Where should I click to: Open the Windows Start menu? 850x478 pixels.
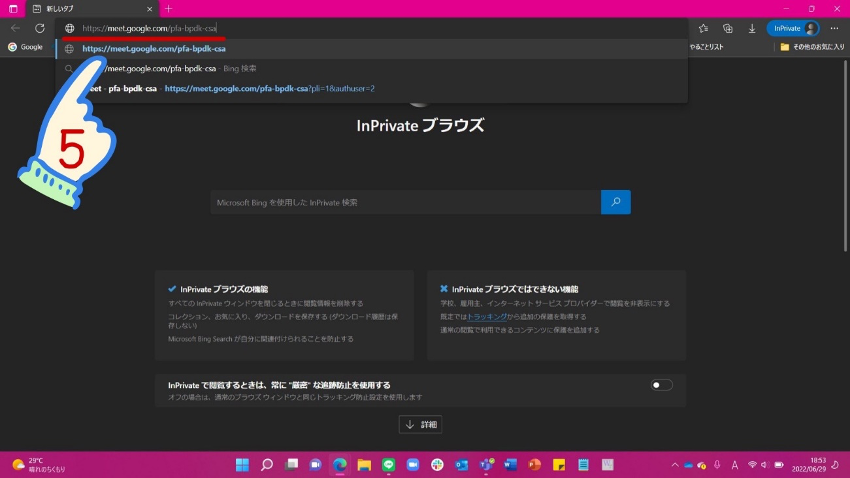pos(242,464)
